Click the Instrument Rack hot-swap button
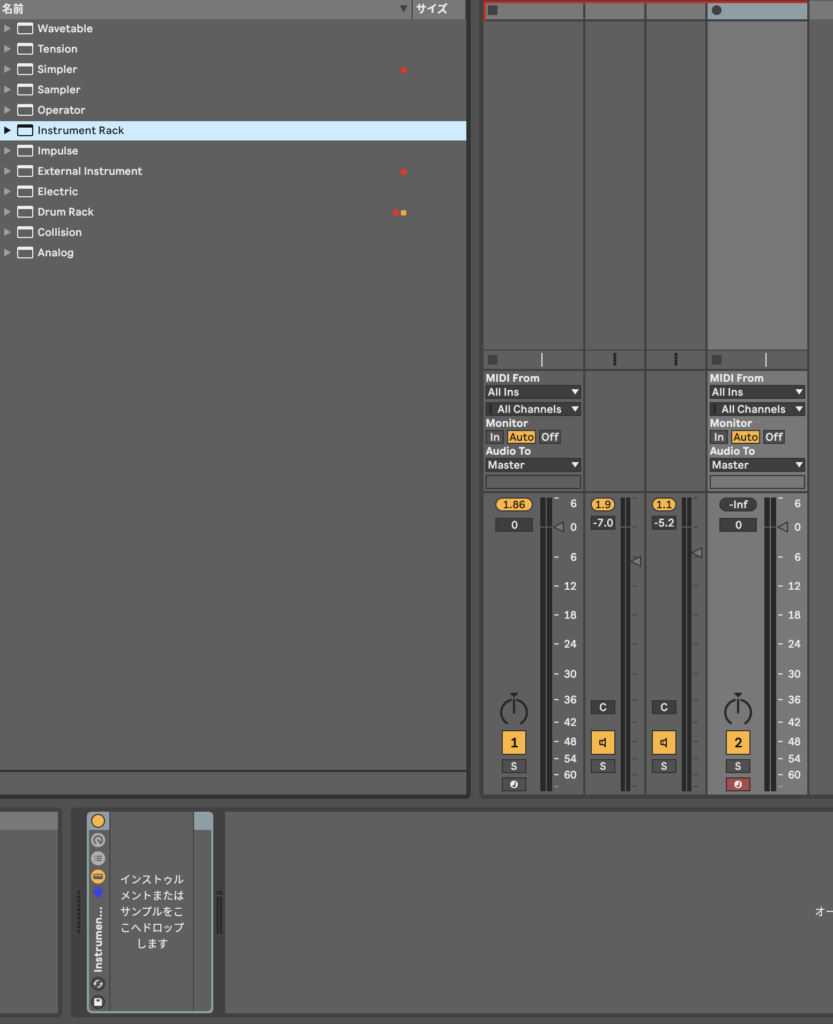The height and width of the screenshot is (1024, 833). pos(98,984)
